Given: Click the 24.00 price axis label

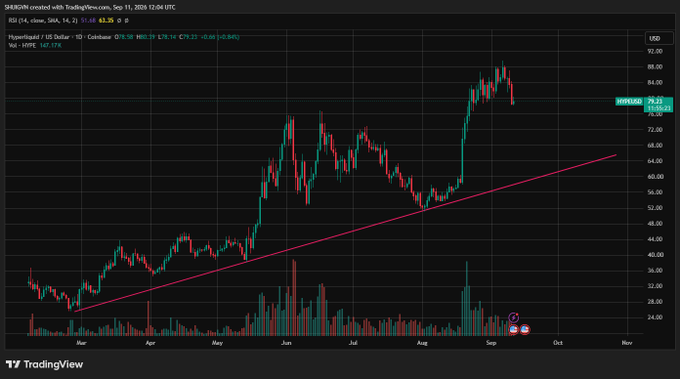Looking at the screenshot, I should (655, 317).
